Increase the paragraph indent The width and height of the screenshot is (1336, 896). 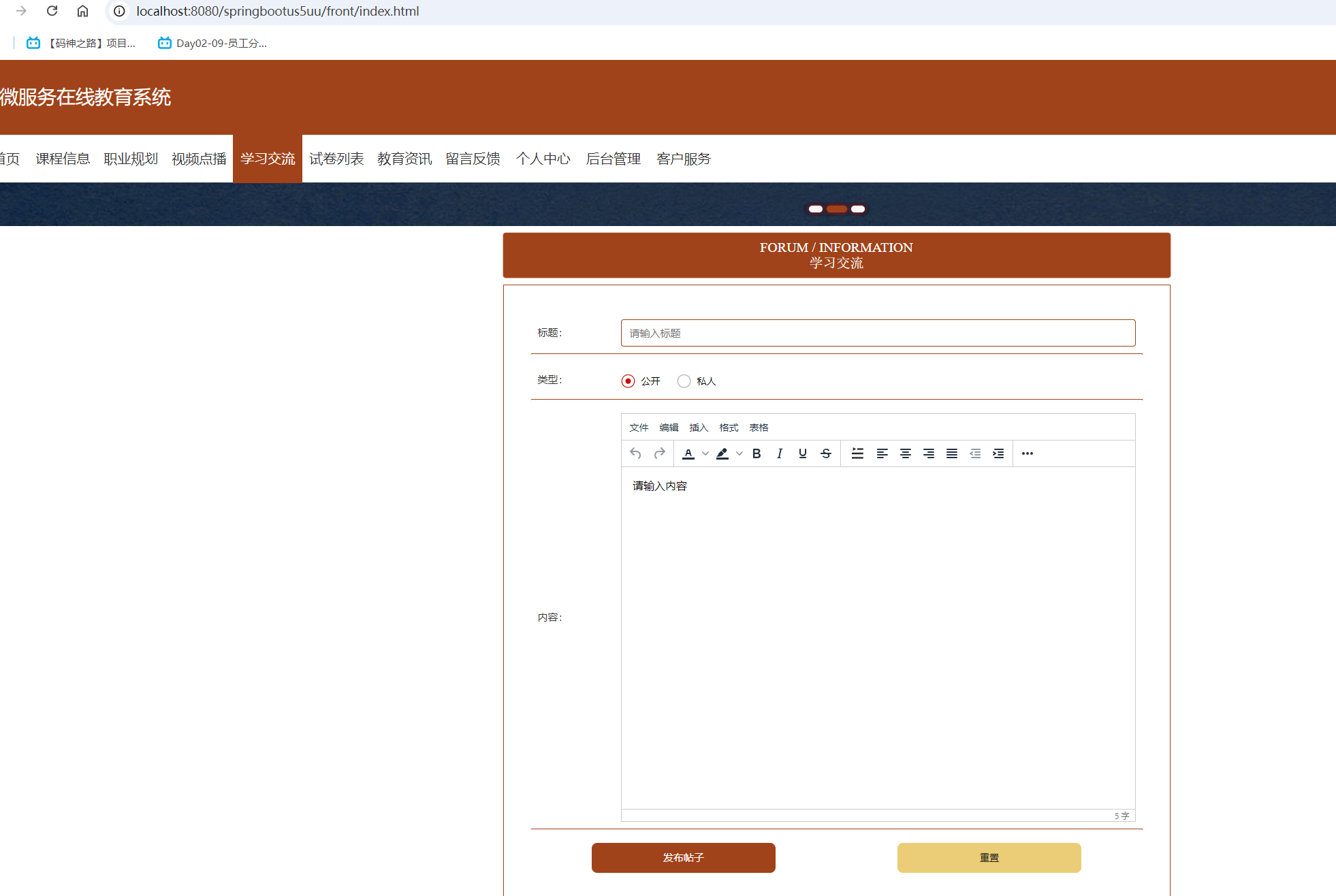(998, 453)
